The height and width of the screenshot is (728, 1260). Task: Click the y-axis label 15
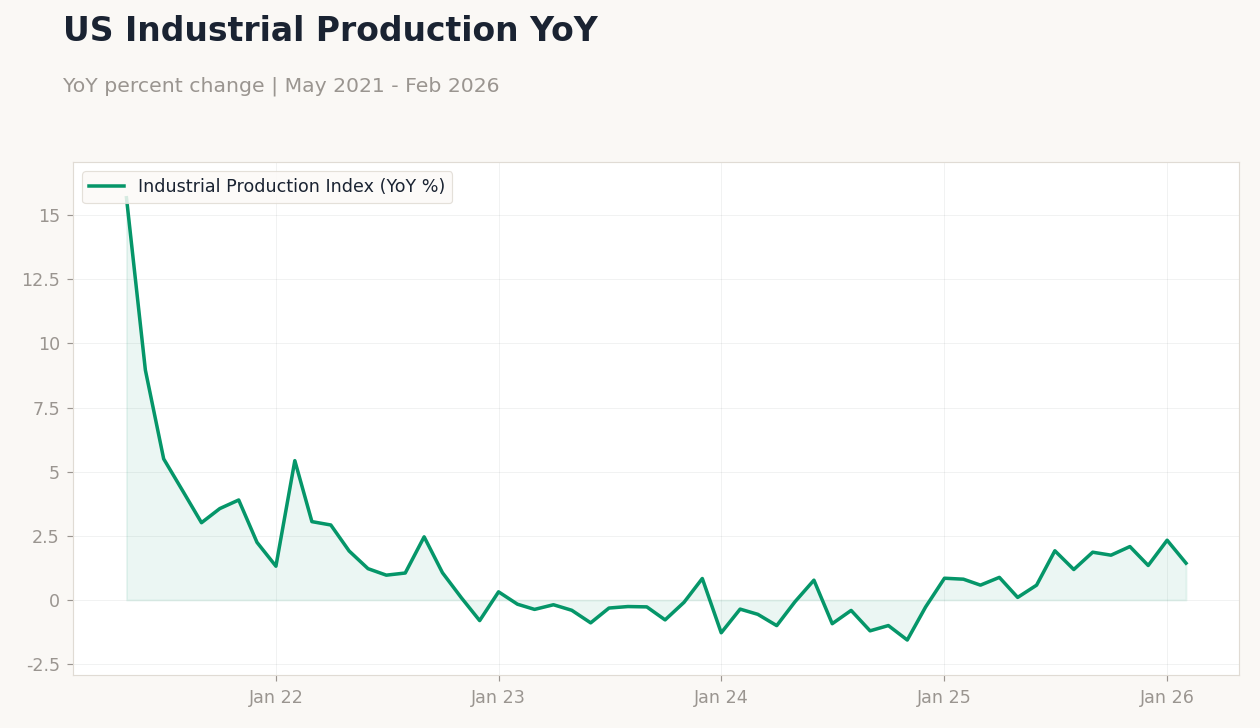click(50, 216)
